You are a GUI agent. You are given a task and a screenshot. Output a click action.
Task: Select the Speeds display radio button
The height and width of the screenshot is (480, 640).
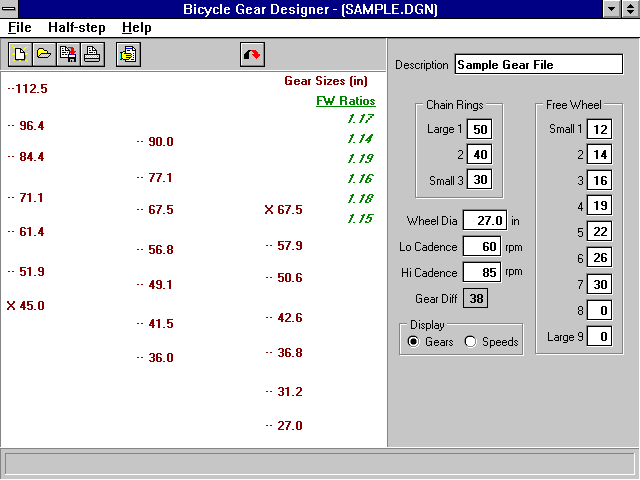(471, 342)
